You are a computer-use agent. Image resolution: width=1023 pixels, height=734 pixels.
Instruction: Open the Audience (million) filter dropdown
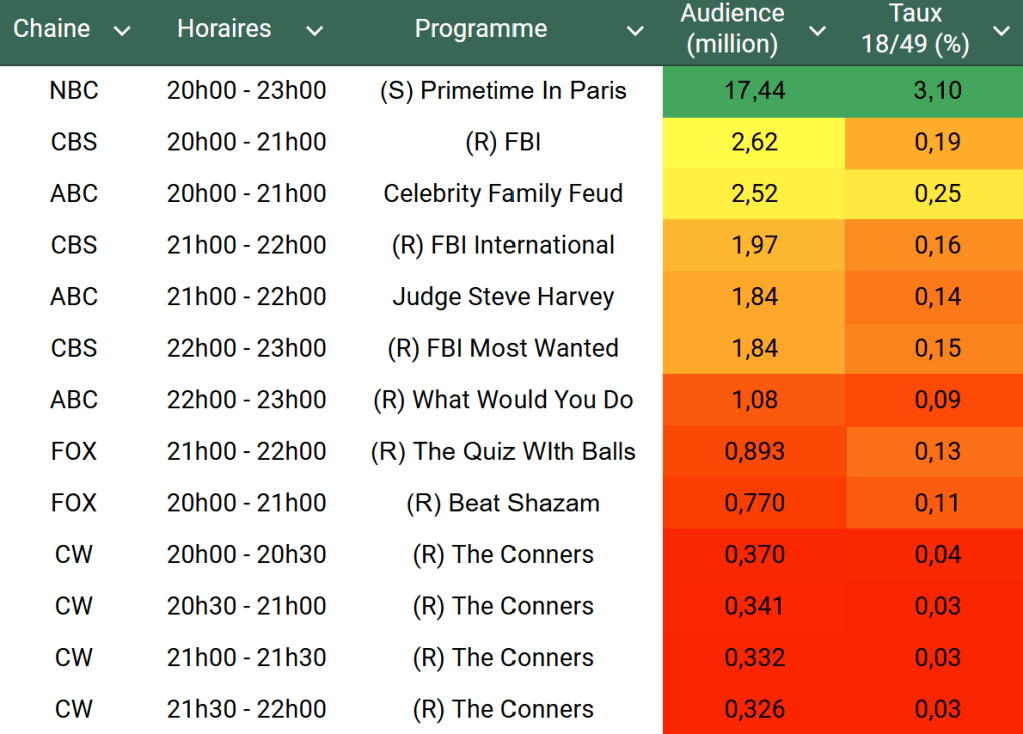[817, 31]
